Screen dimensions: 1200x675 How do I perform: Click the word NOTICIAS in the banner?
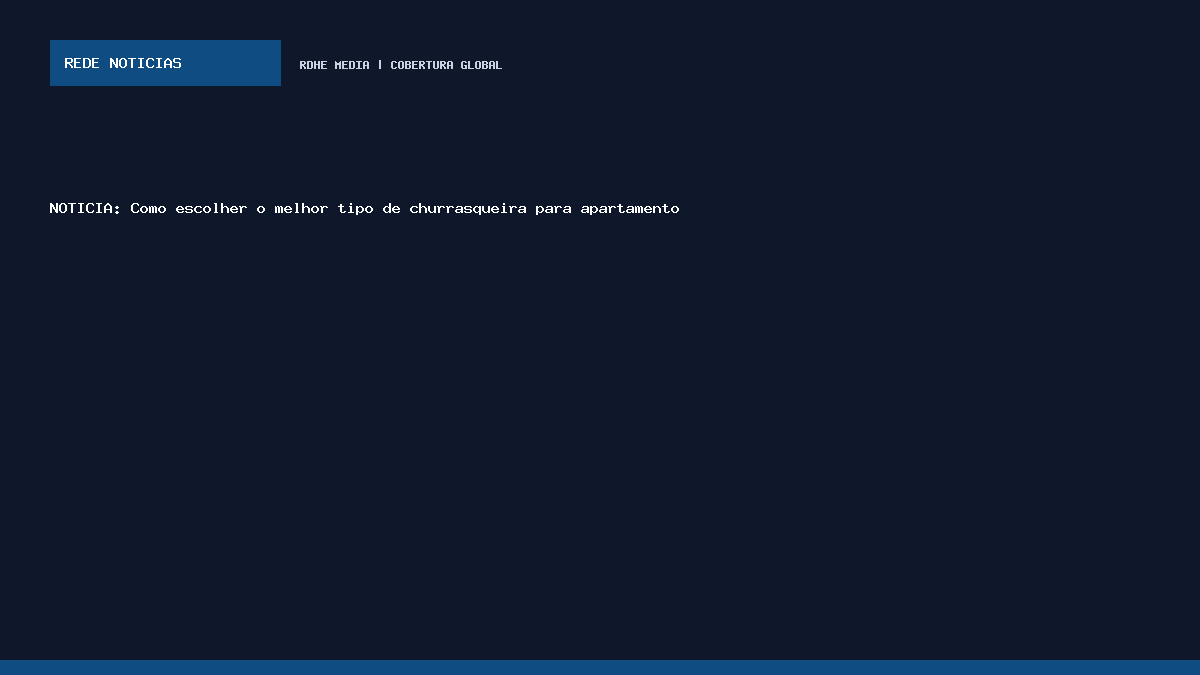(145, 63)
